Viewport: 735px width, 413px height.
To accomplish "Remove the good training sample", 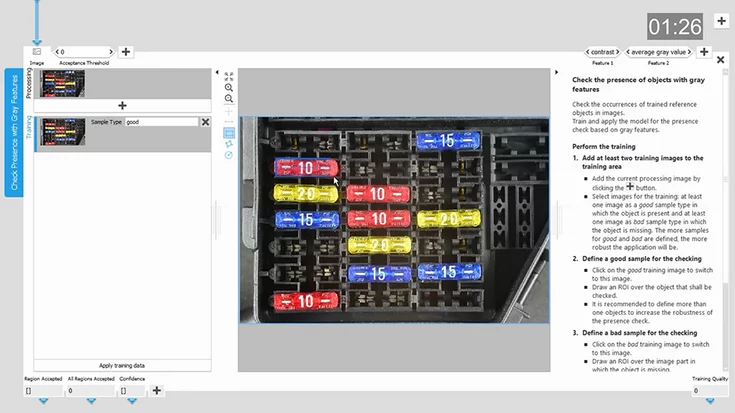I will coord(205,122).
